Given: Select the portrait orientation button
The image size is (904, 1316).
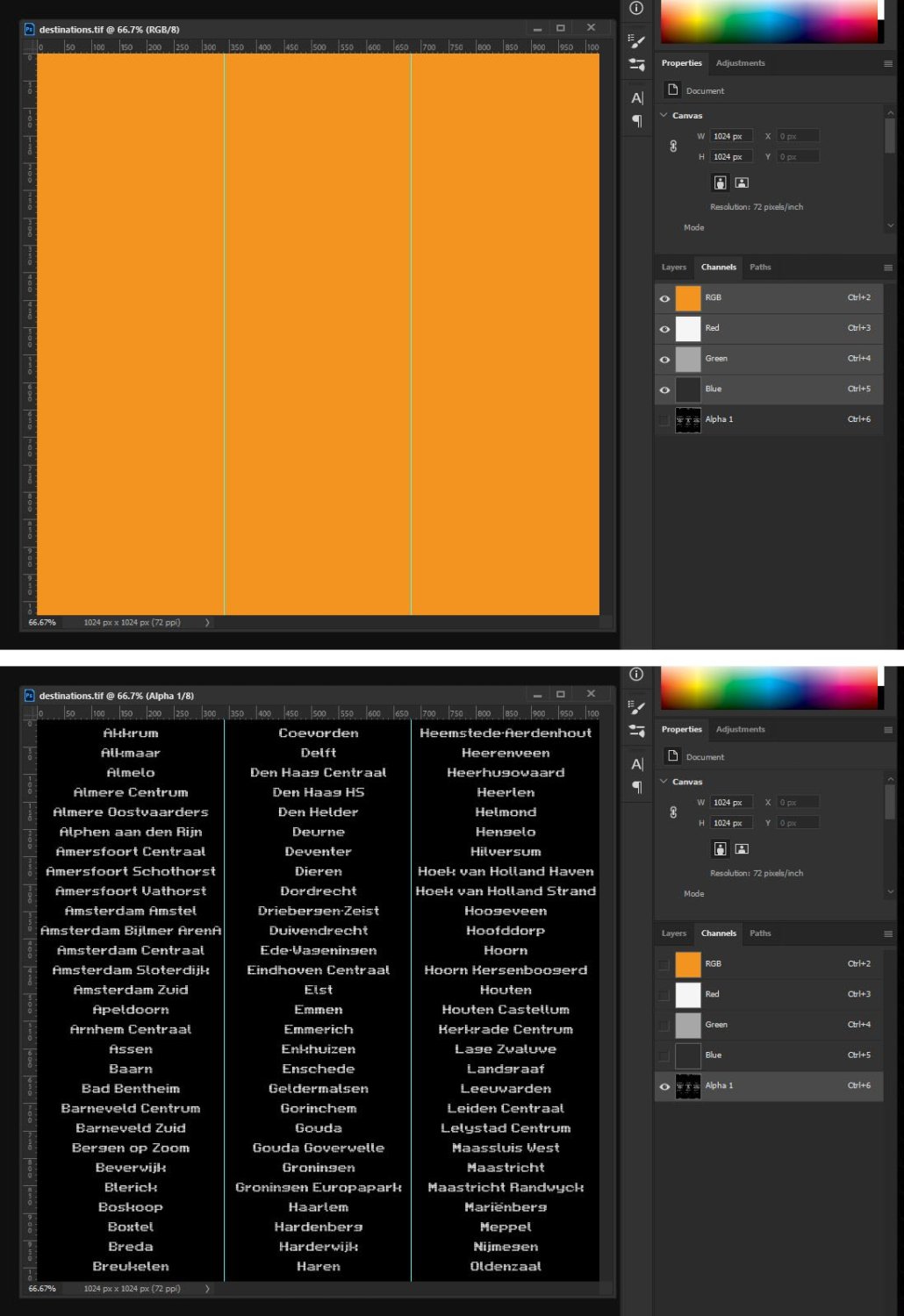Looking at the screenshot, I should [720, 182].
